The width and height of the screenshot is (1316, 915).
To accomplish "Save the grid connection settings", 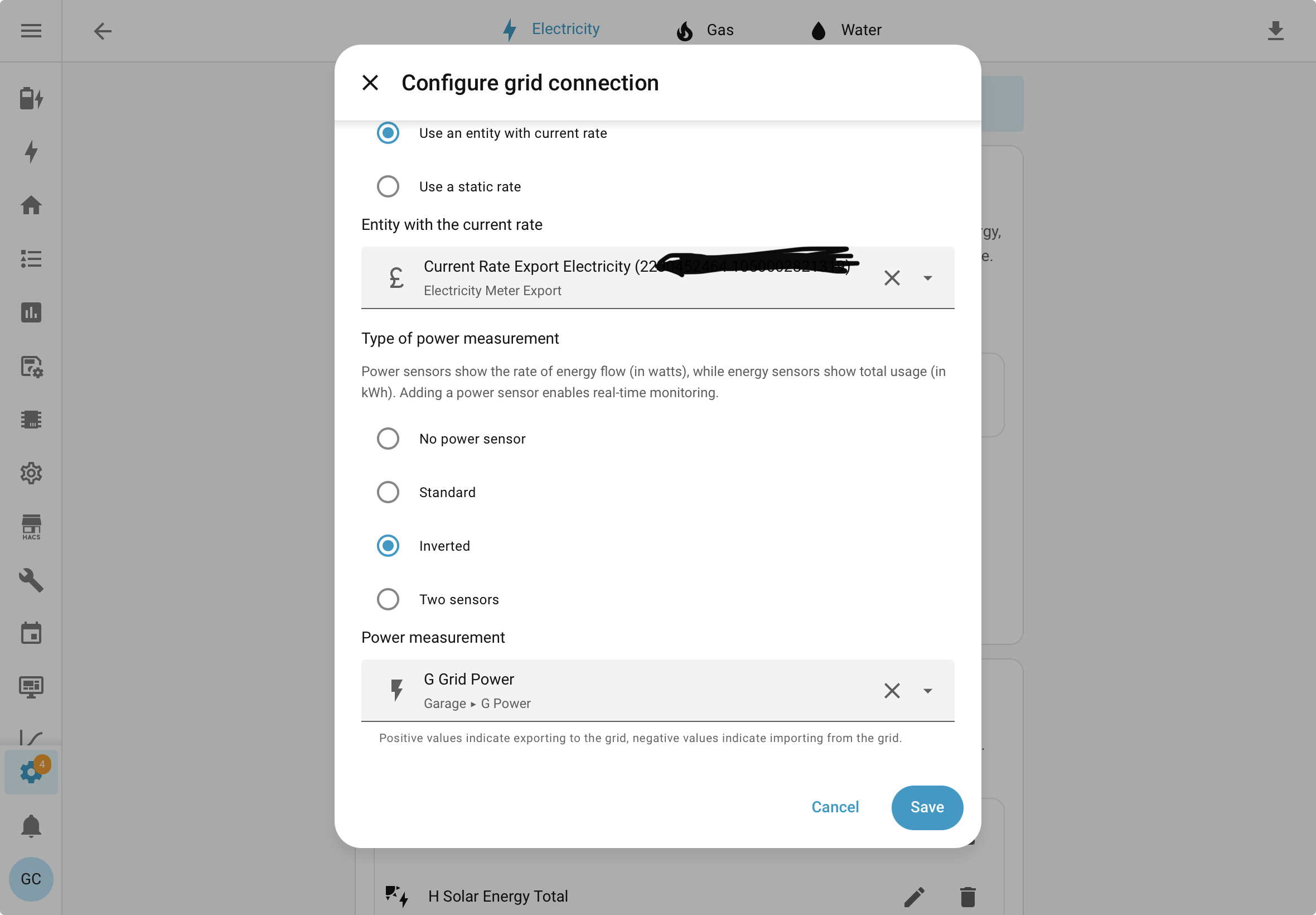I will 927,807.
